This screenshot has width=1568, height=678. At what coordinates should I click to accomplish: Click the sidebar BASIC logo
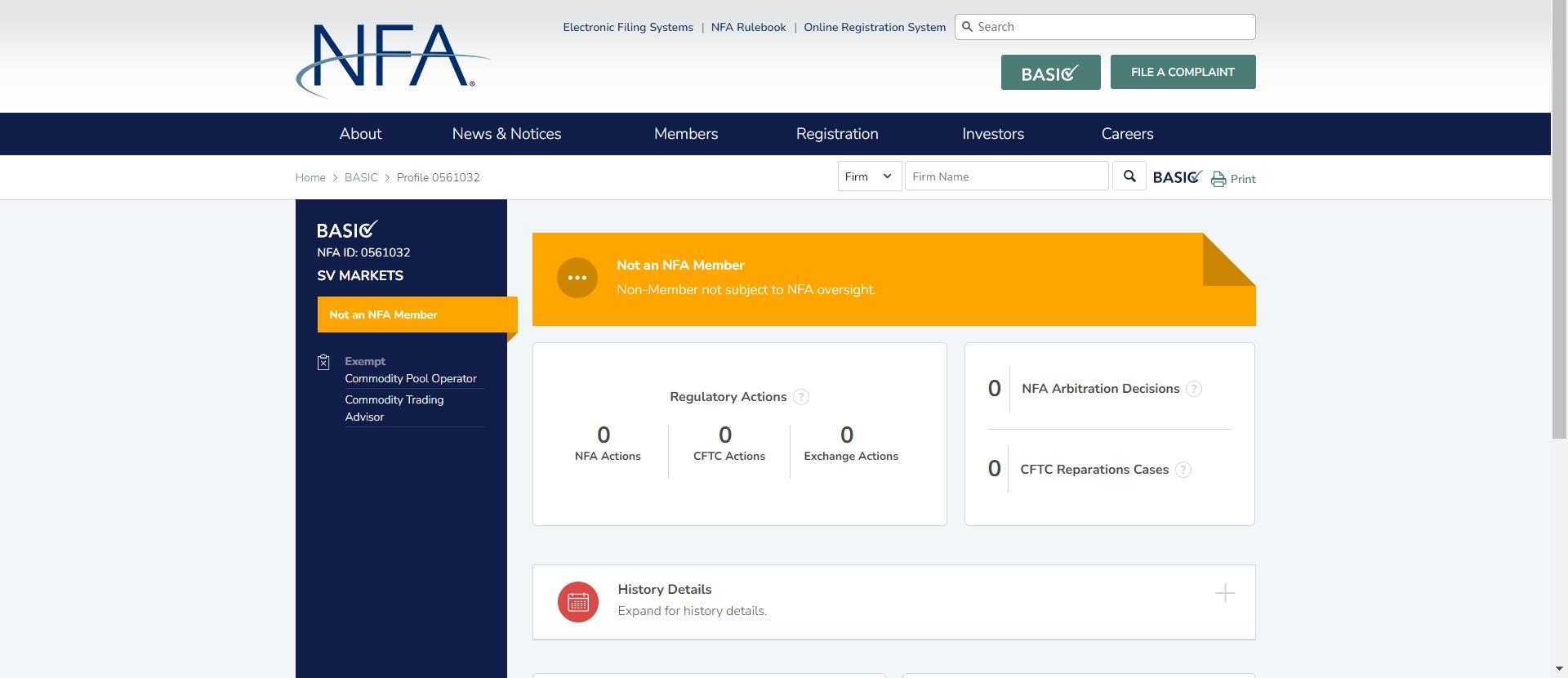click(347, 230)
